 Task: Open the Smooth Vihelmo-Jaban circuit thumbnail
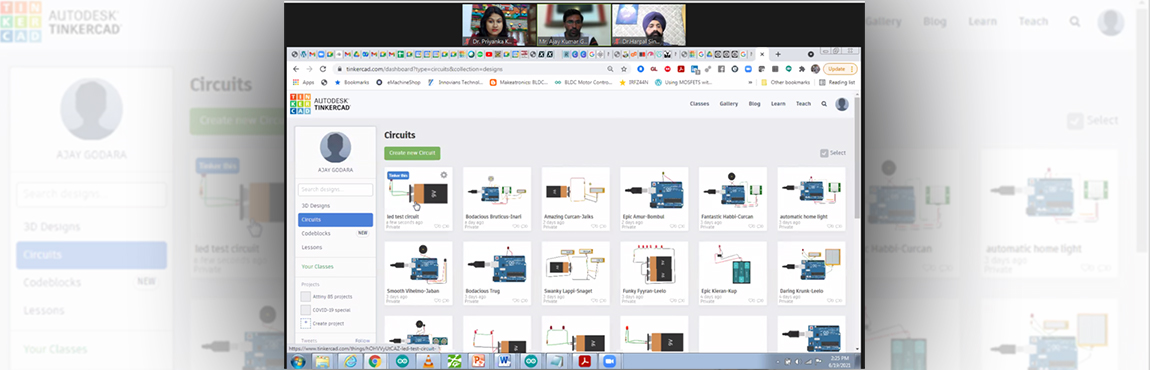418,264
